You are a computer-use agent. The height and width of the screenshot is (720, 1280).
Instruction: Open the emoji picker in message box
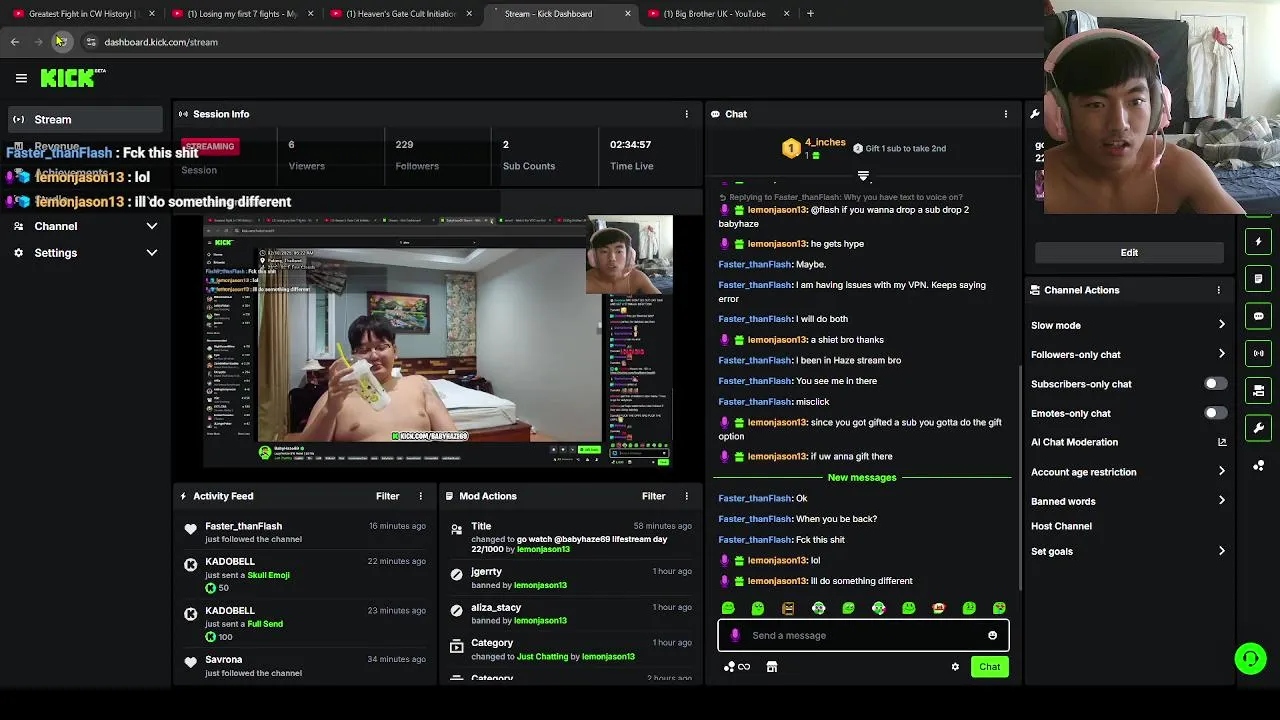pos(992,635)
